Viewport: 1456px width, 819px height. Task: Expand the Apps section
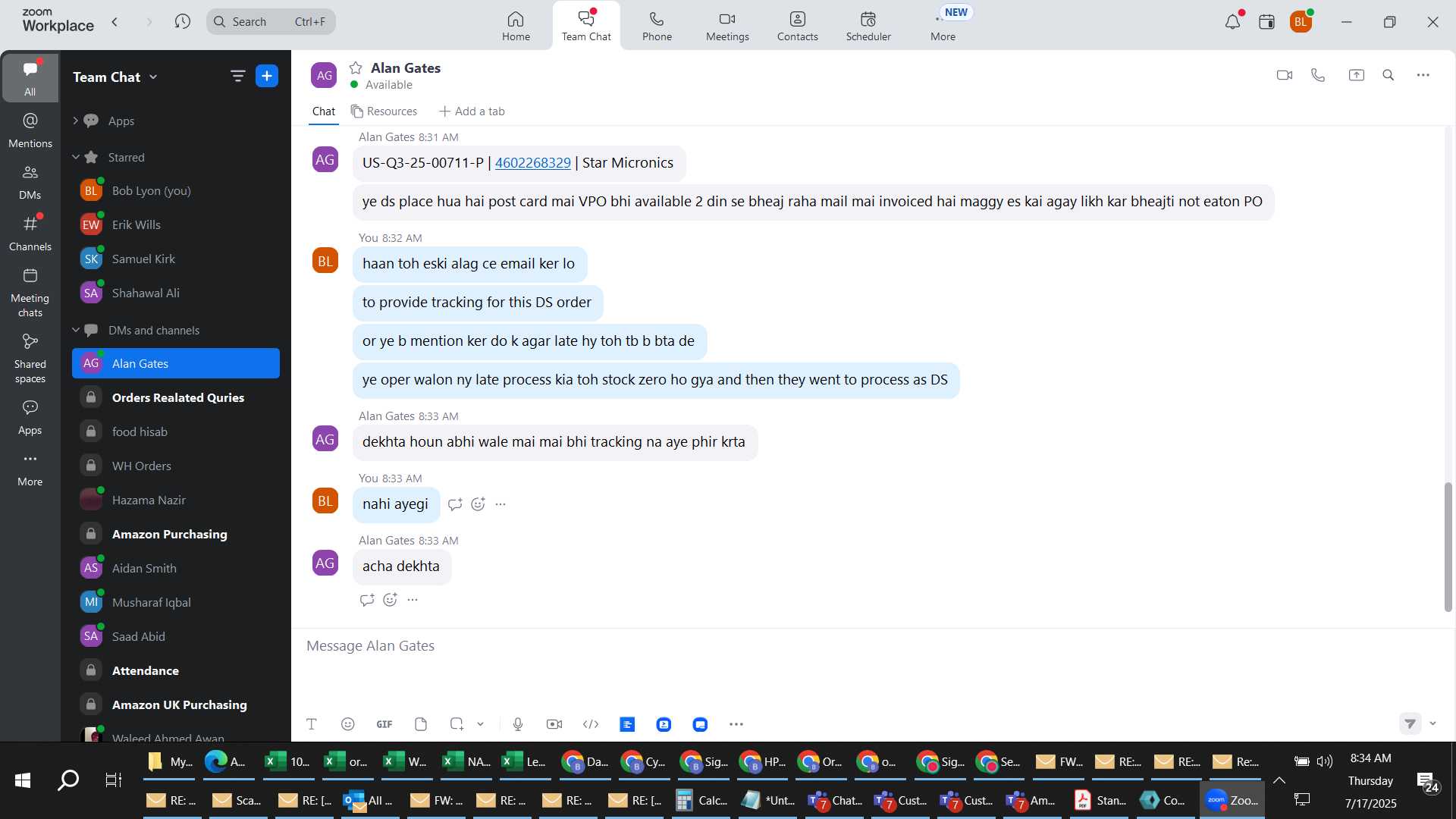pyautogui.click(x=75, y=121)
